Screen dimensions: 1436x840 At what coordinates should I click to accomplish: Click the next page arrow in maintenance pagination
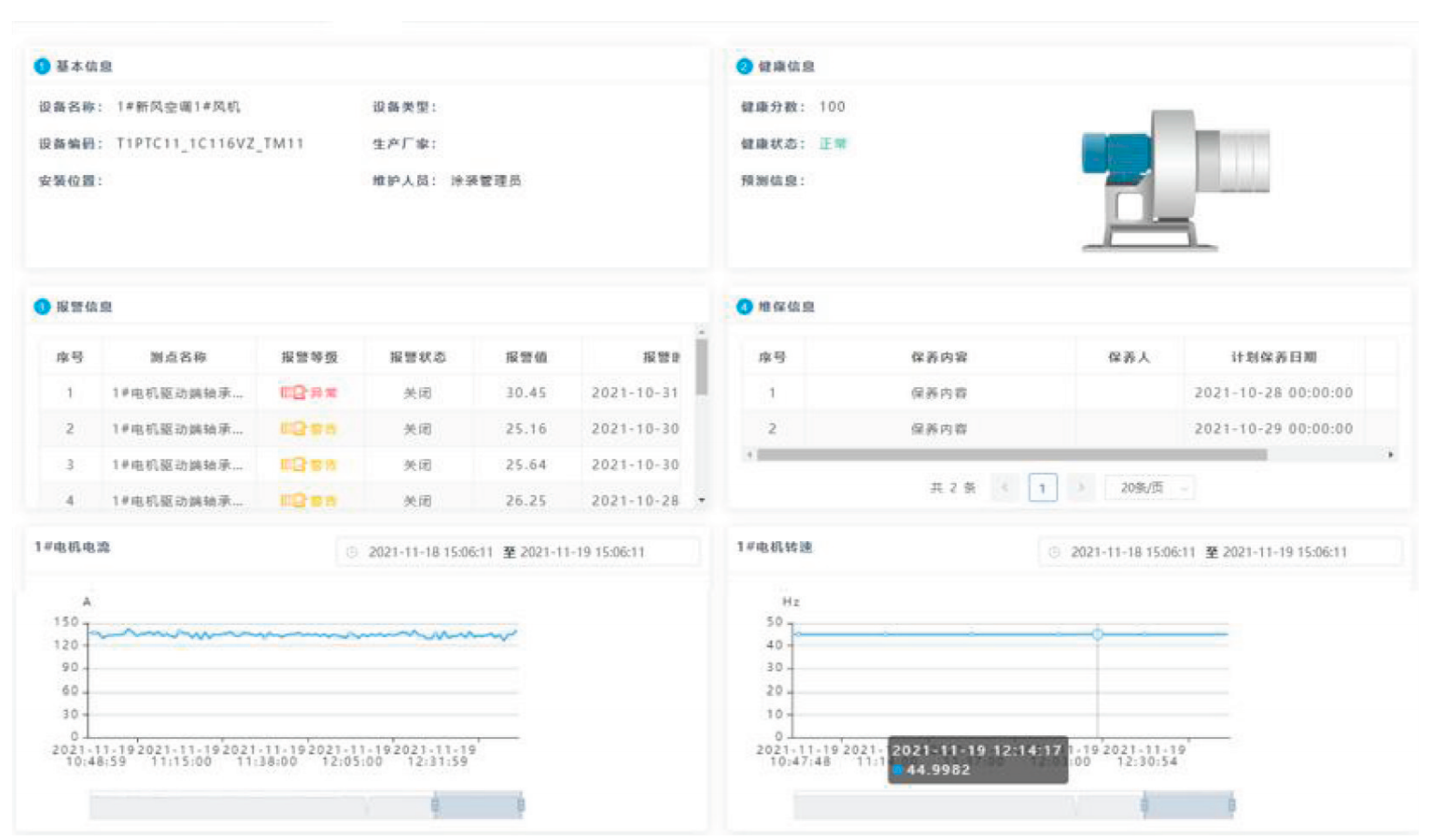(x=1081, y=488)
